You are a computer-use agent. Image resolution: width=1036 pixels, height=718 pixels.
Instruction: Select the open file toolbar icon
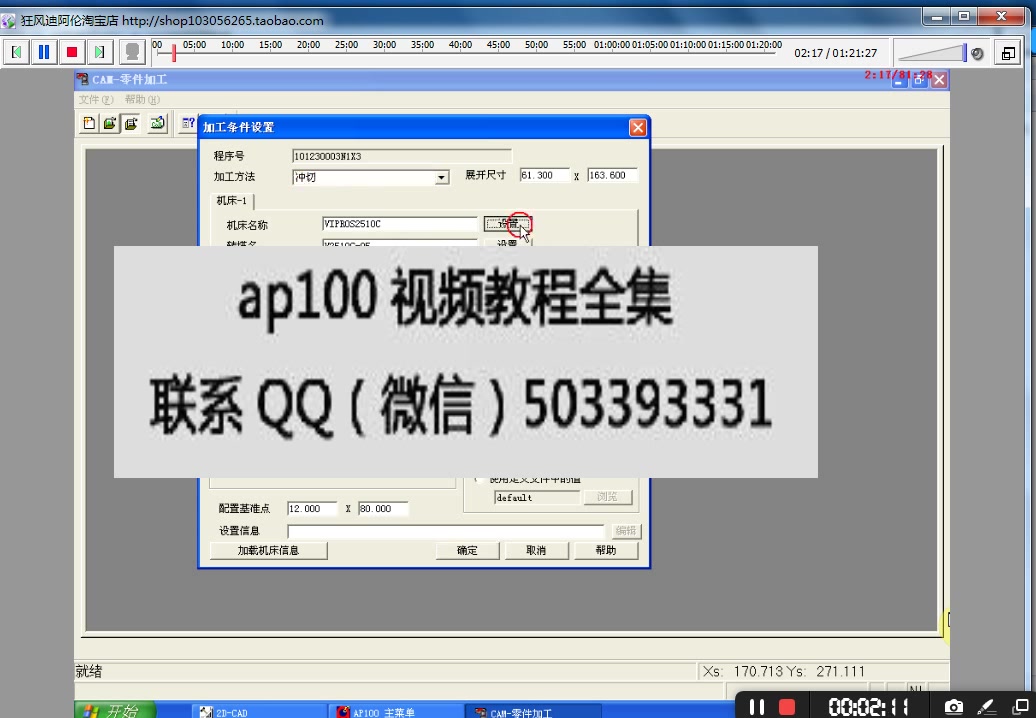pyautogui.click(x=108, y=122)
